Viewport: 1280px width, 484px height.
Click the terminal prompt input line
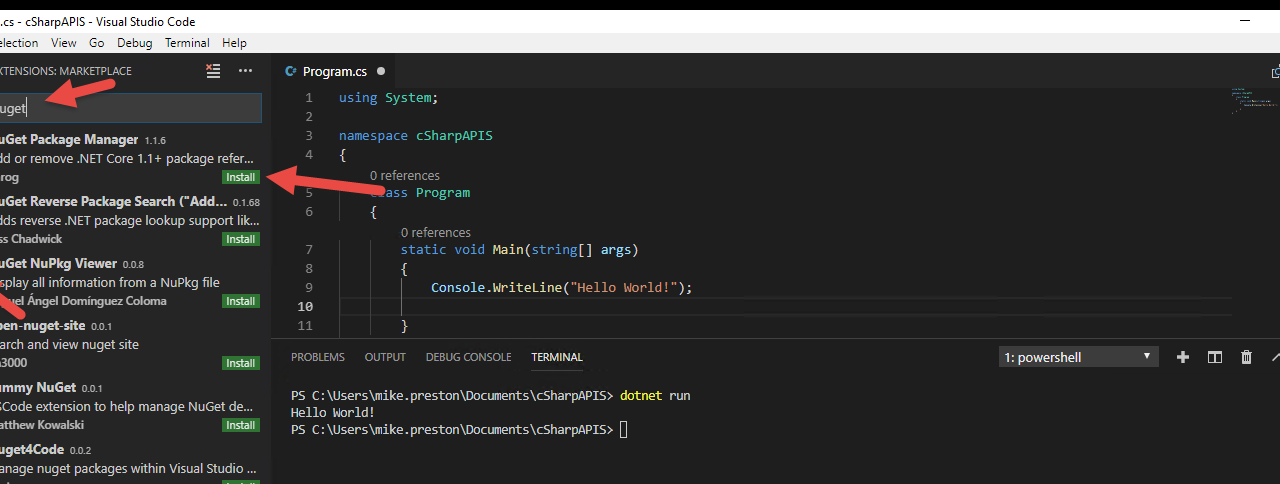click(x=459, y=430)
